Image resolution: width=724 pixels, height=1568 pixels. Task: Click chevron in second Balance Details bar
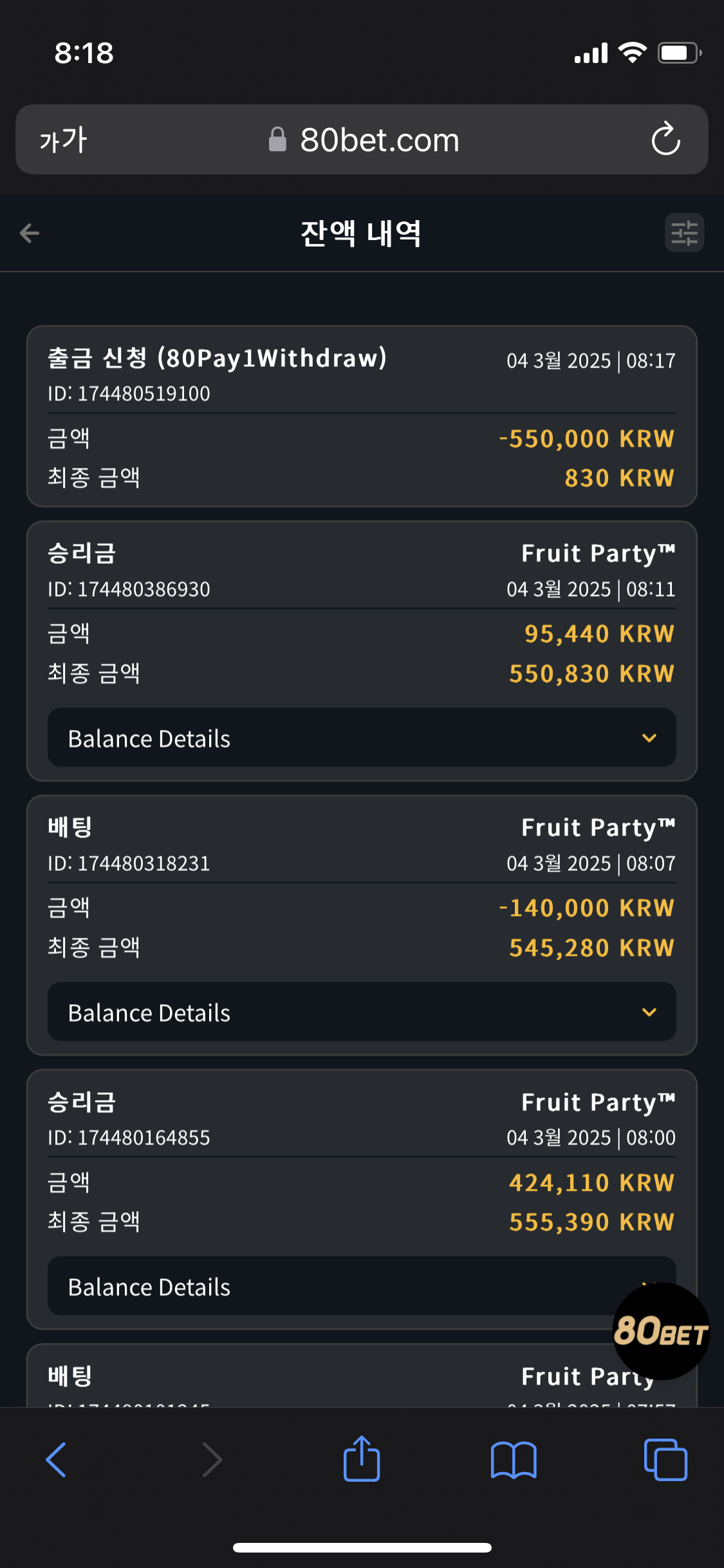[649, 1013]
